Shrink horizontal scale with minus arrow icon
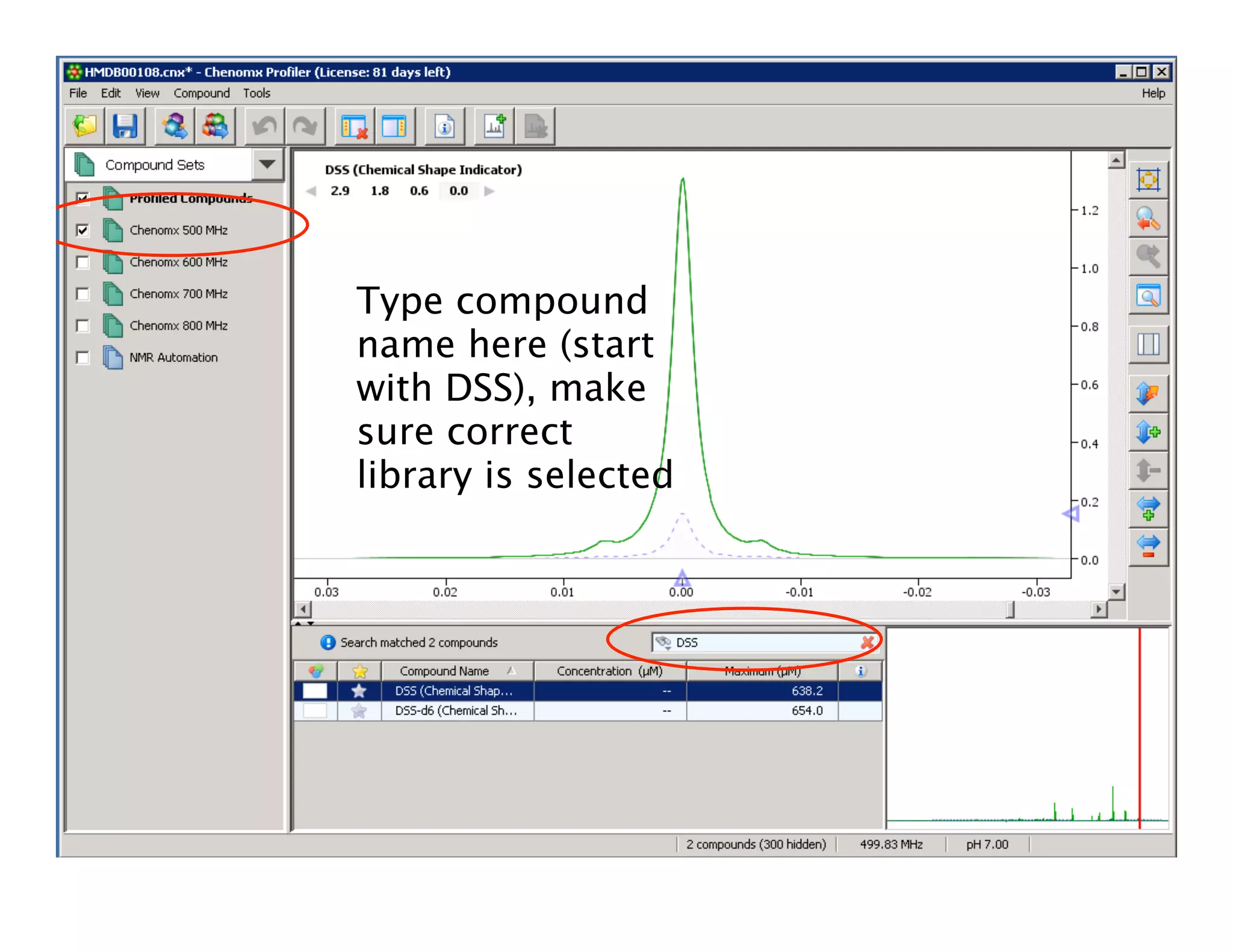This screenshot has width=1233, height=952. point(1148,546)
